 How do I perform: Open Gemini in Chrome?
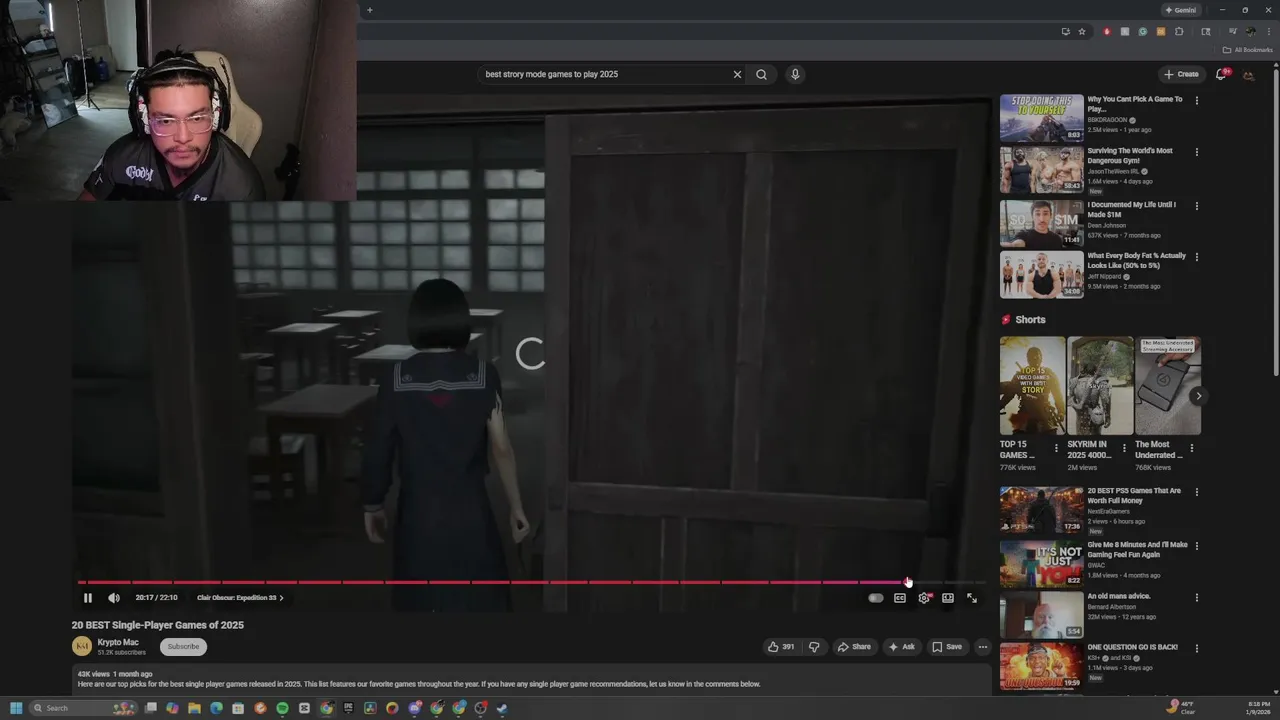(x=1180, y=10)
